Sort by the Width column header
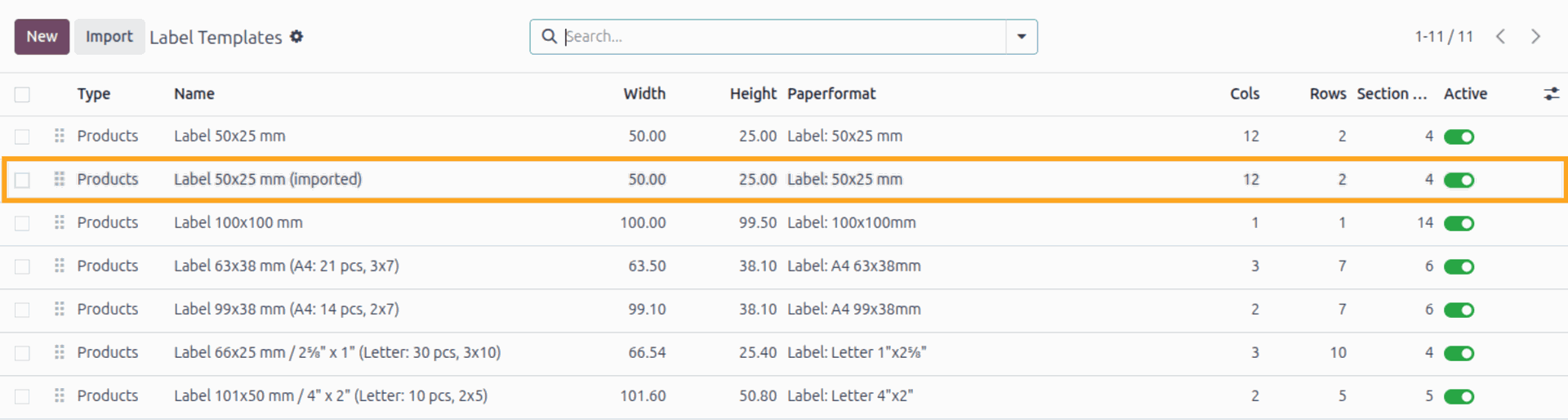This screenshot has width=1568, height=420. (x=644, y=94)
